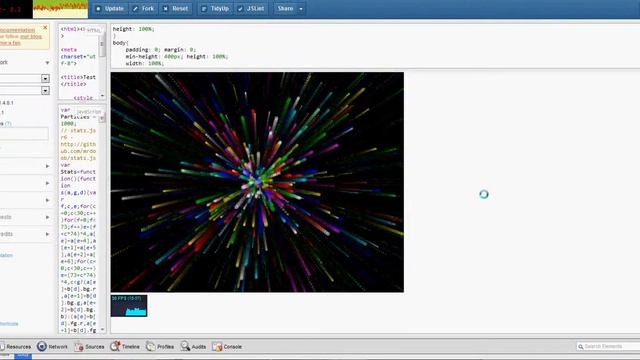This screenshot has height=360, width=640.
Task: Open the Sources tab in DevTools
Action: point(89,347)
